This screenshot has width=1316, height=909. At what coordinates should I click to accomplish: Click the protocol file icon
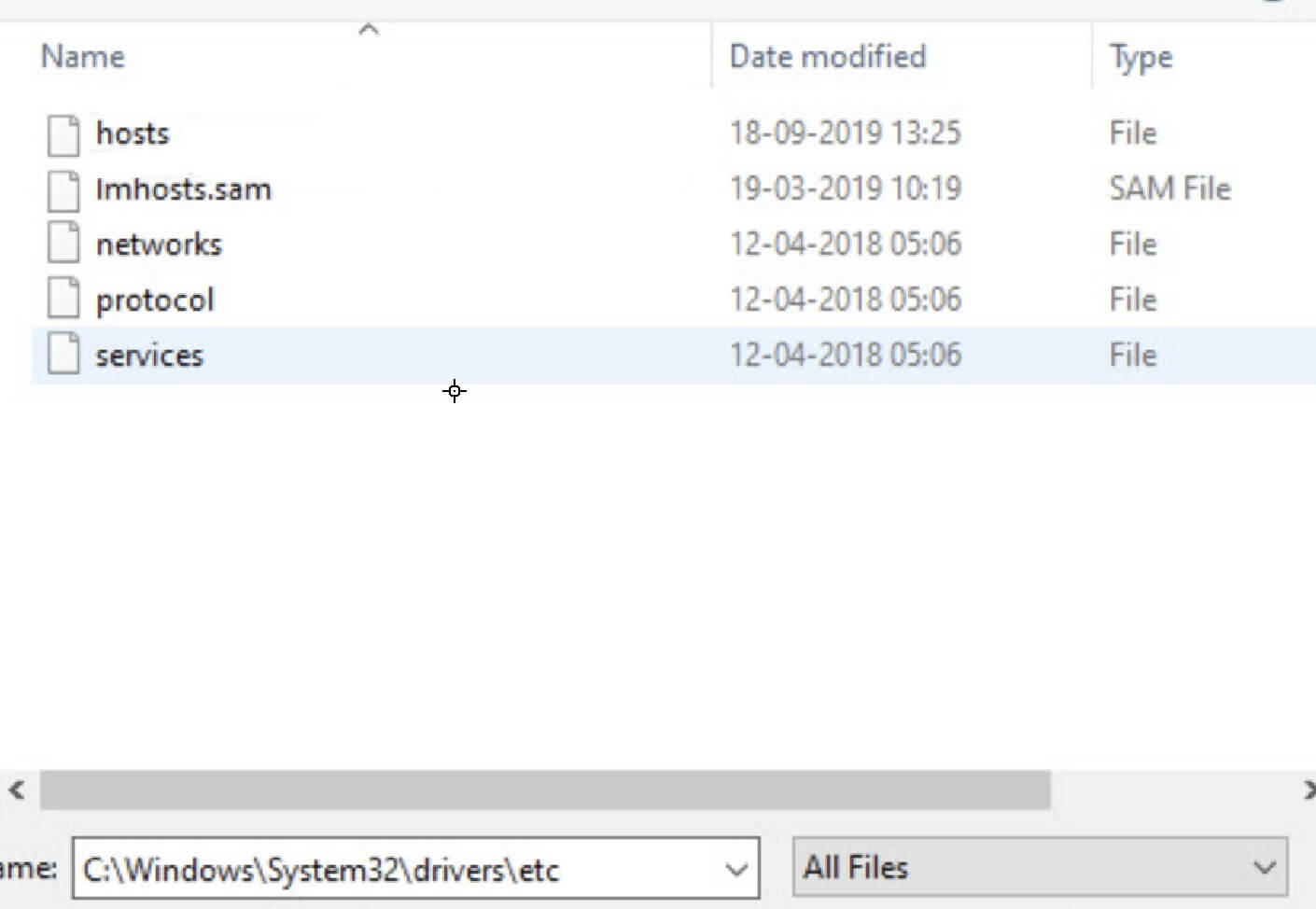click(x=63, y=300)
